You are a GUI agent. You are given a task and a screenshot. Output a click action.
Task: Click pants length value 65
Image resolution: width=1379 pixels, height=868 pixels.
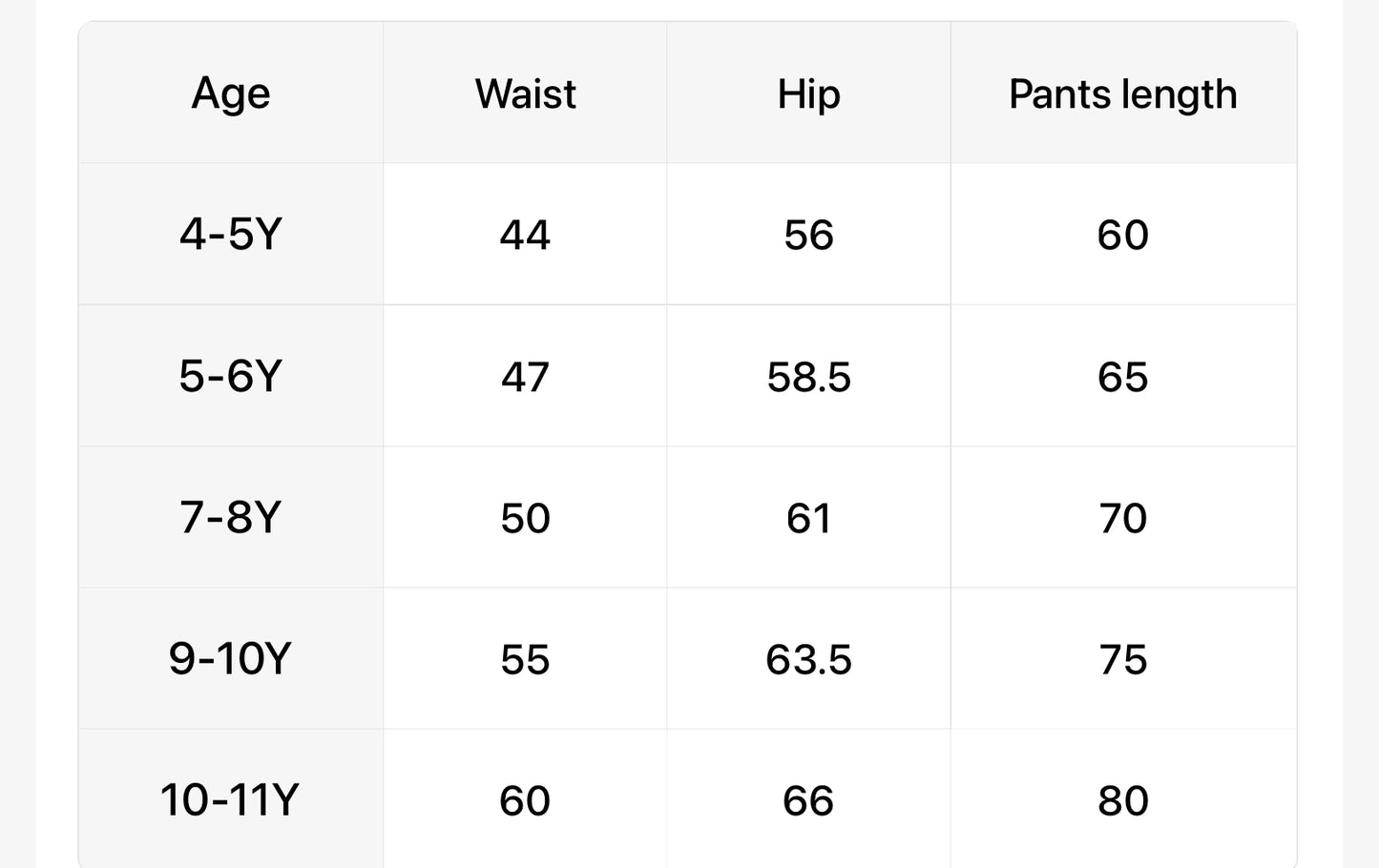coord(1122,377)
